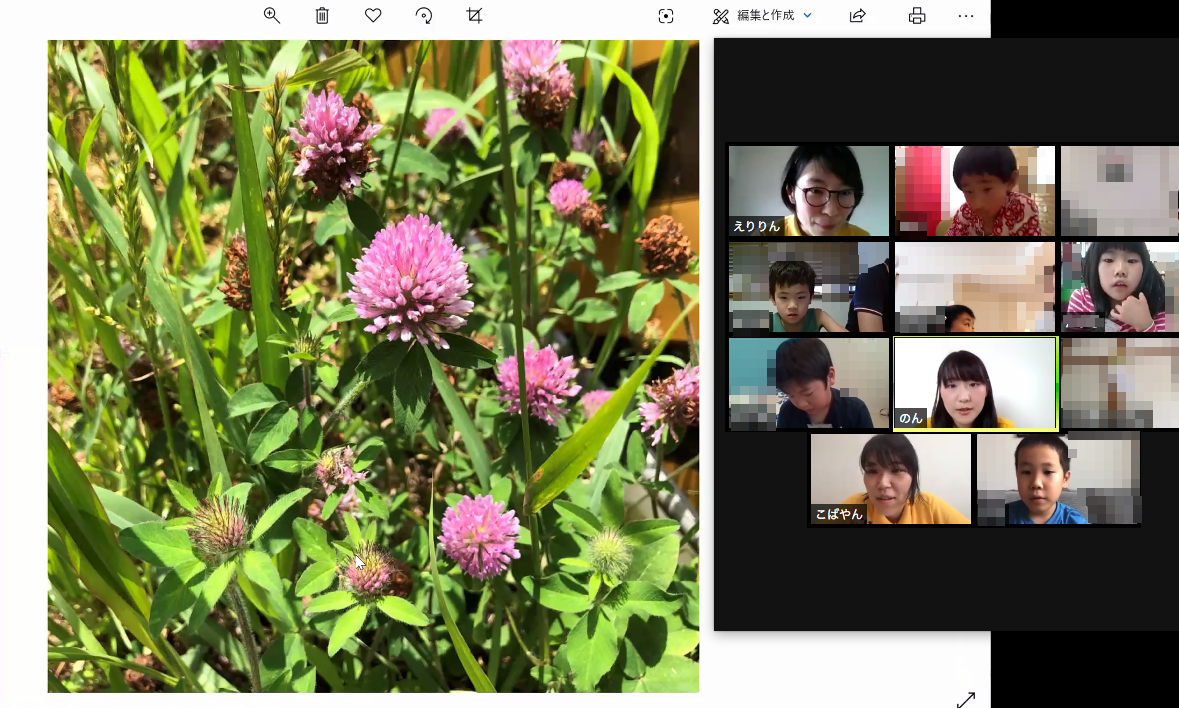Expand the chevron beside 編集と作成
Screen dimensions: 1179x708
point(808,16)
